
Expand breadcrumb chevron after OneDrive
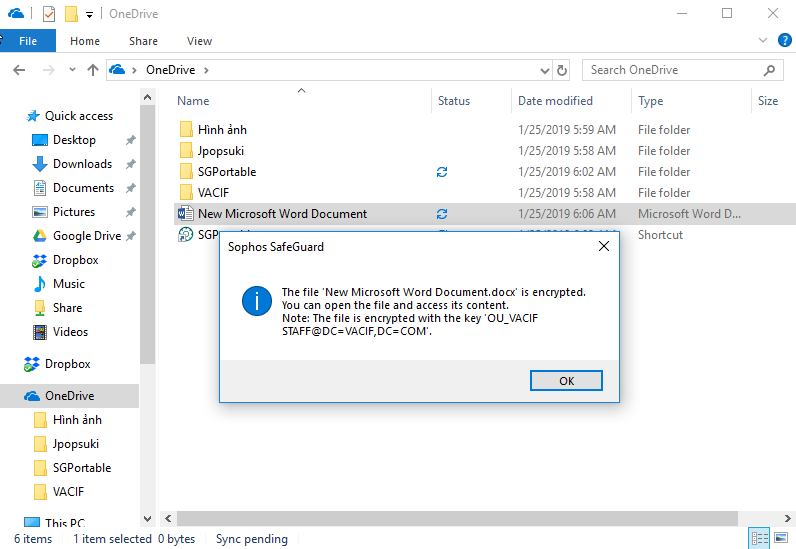pyautogui.click(x=206, y=70)
